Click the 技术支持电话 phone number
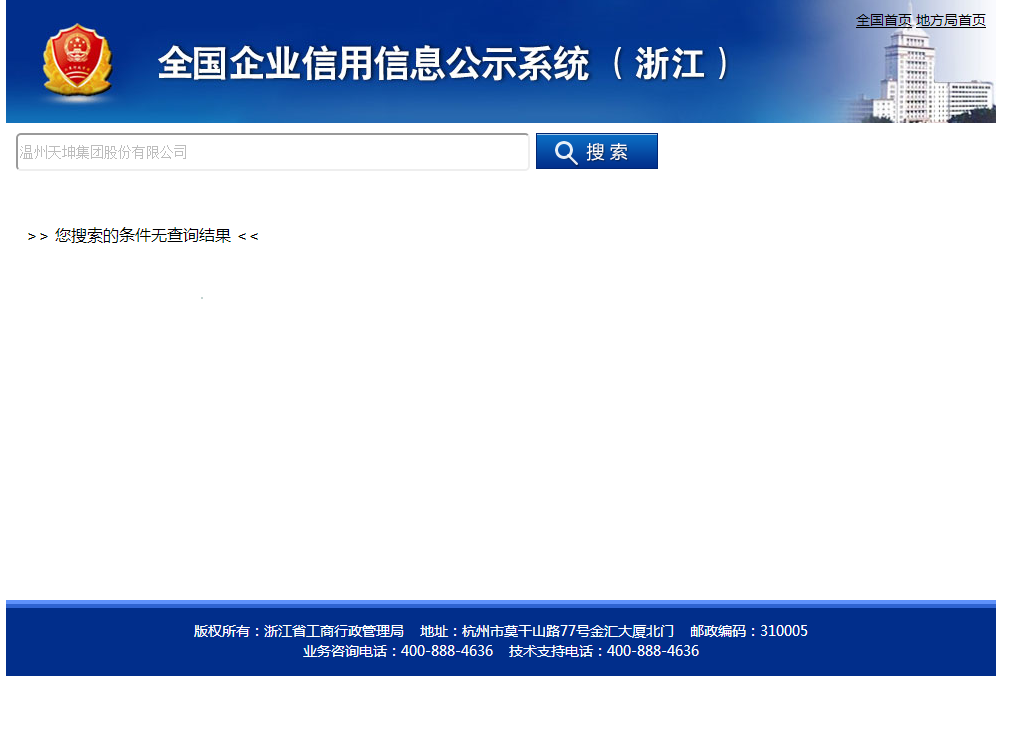 pyautogui.click(x=603, y=651)
